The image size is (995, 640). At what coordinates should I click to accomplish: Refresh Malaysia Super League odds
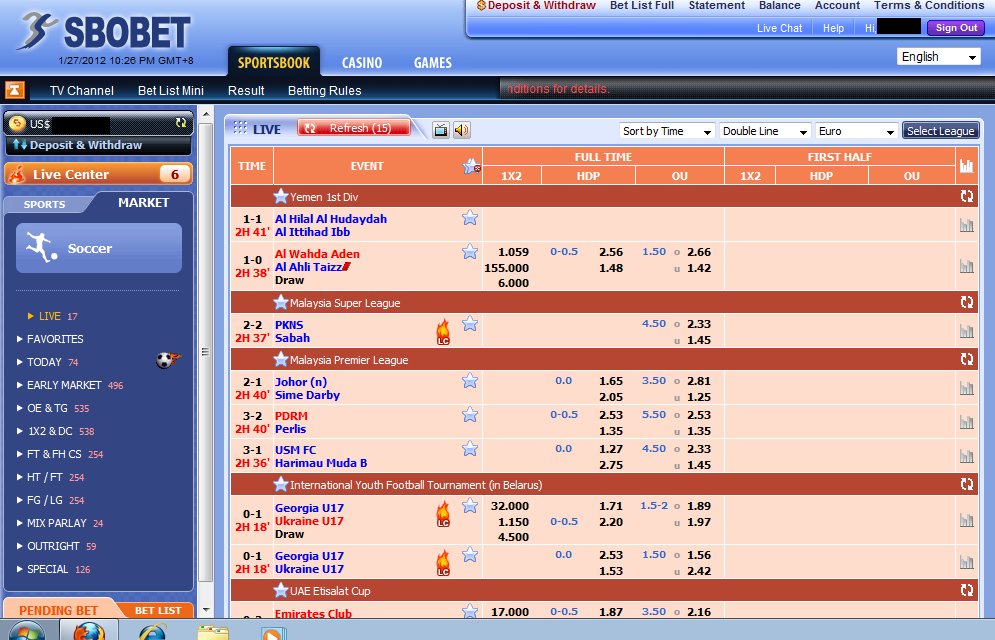(x=966, y=303)
